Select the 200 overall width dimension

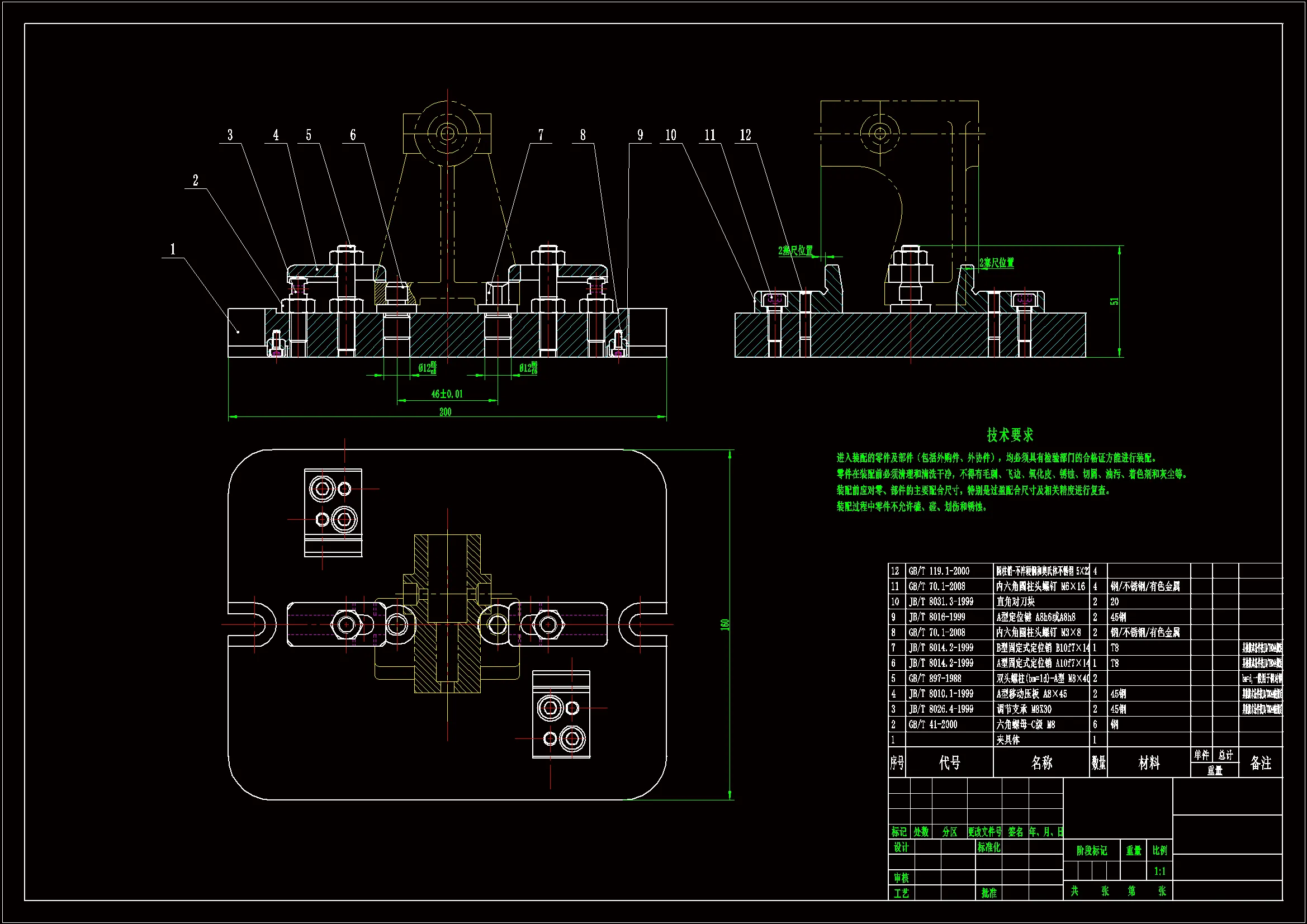pyautogui.click(x=445, y=411)
